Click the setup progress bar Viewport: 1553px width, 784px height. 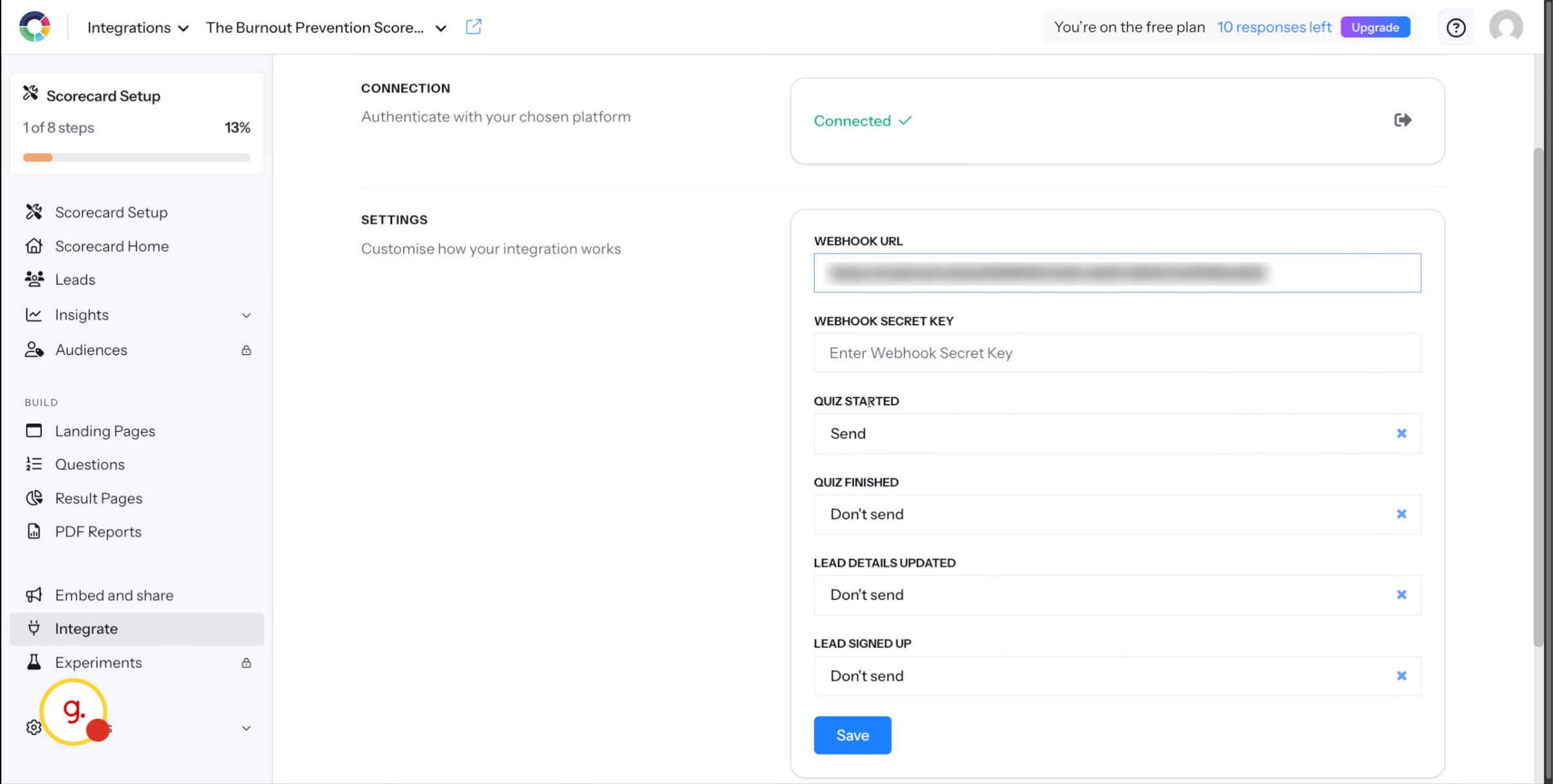[137, 157]
